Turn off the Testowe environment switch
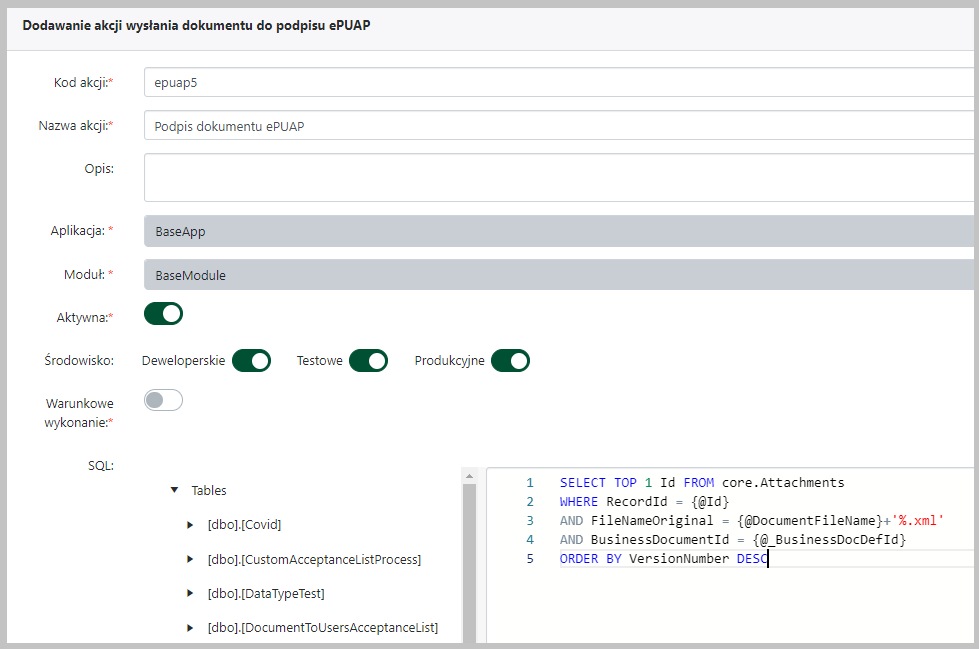The height and width of the screenshot is (649, 979). 367,360
